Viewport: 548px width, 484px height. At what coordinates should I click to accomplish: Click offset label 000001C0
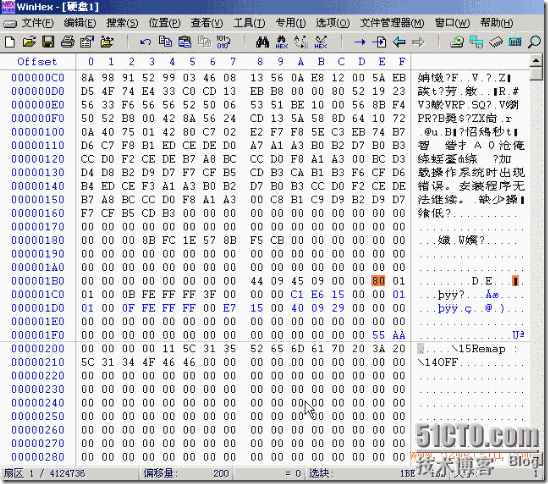[38, 294]
